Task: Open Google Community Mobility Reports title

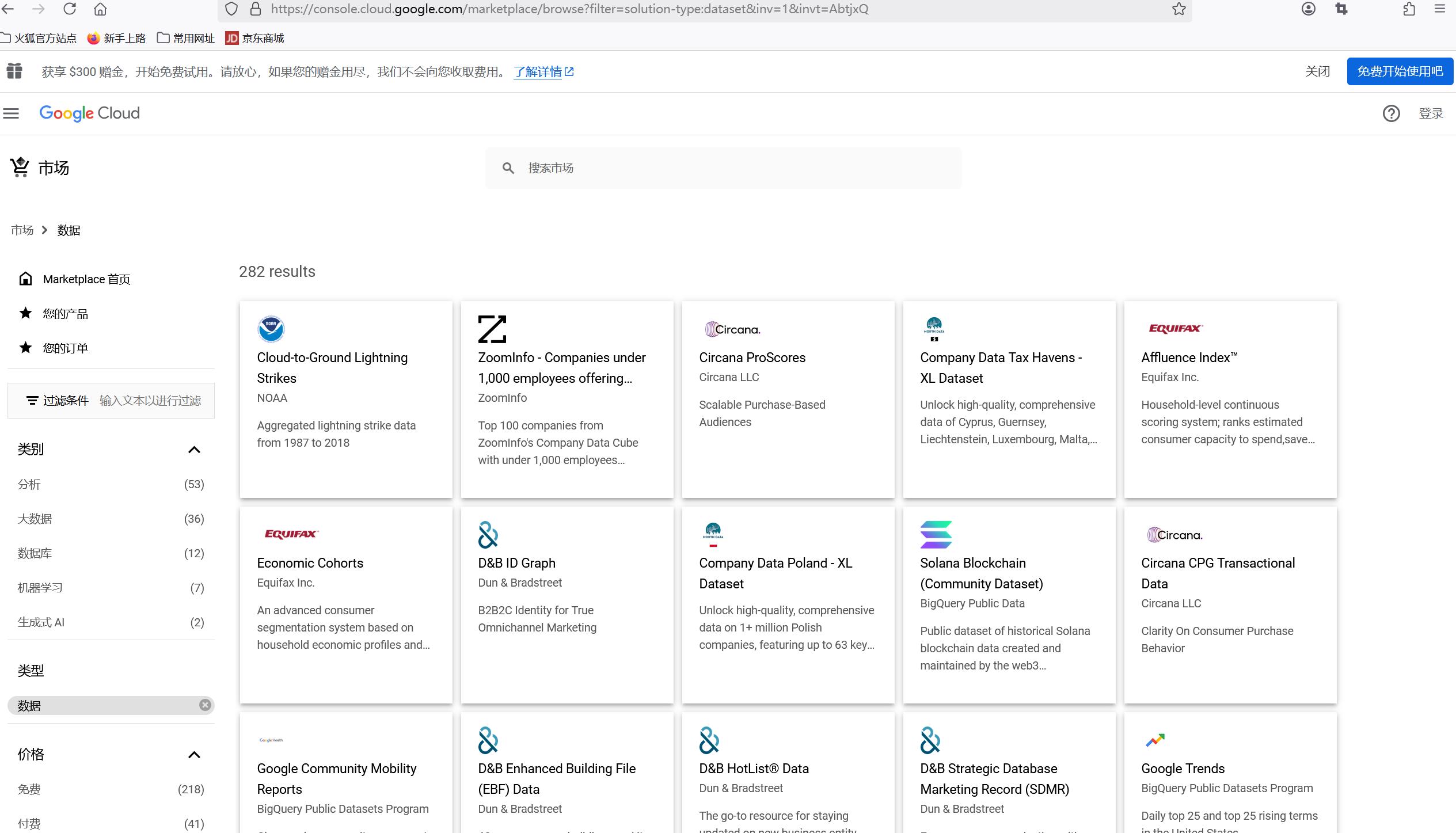Action: 337,779
